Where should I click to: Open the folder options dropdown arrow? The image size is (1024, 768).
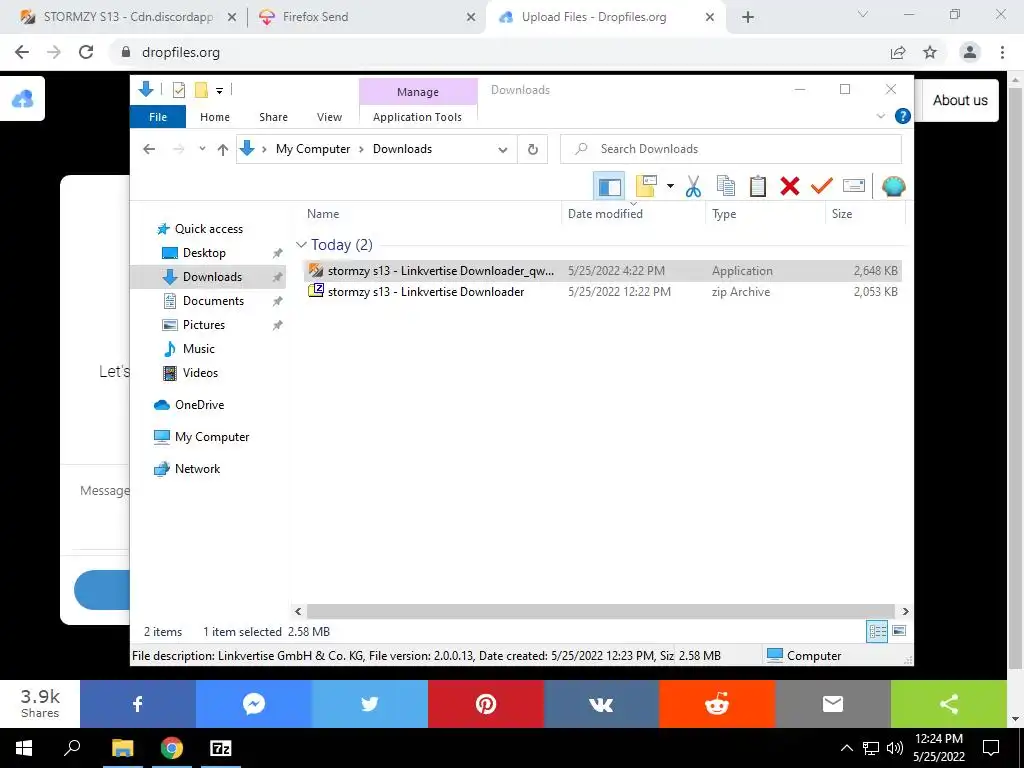point(670,186)
